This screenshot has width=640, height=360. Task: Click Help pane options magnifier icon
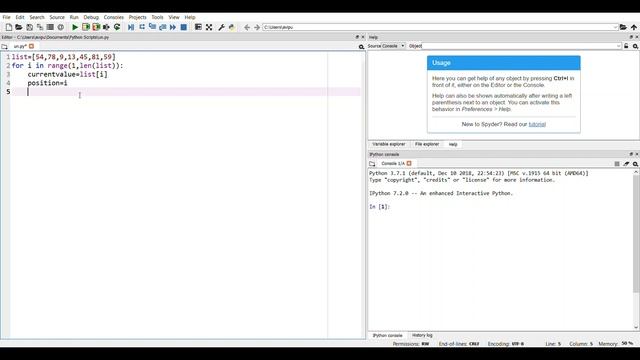(636, 47)
